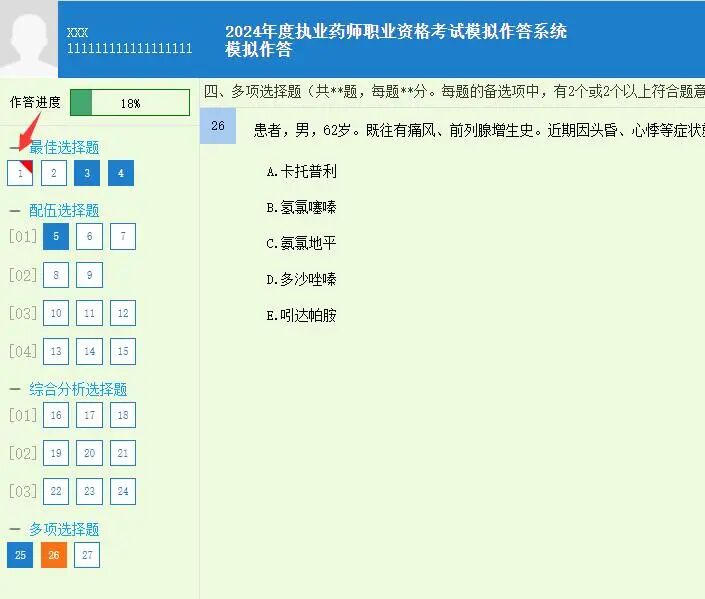Click group label [03] under 配伍选择题
Viewport: 705px width, 599px height.
click(23, 313)
